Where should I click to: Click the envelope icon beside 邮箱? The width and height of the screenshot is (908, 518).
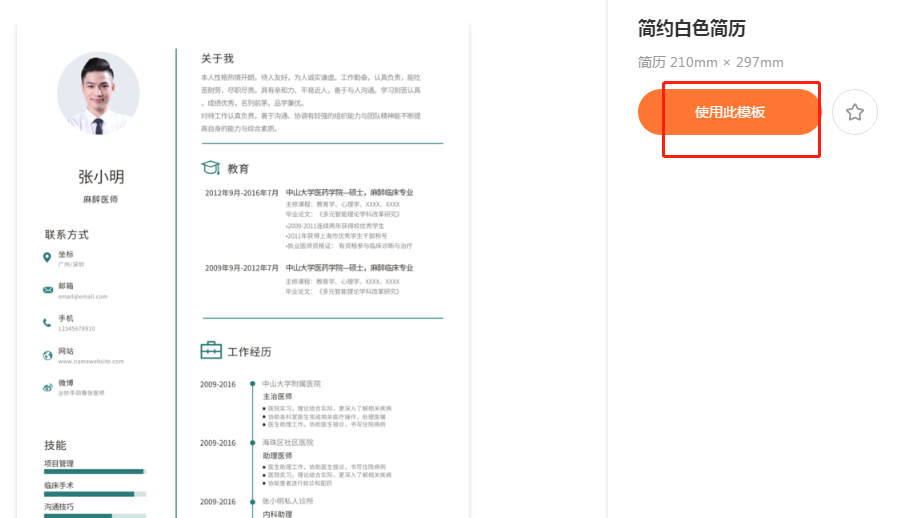(x=47, y=290)
